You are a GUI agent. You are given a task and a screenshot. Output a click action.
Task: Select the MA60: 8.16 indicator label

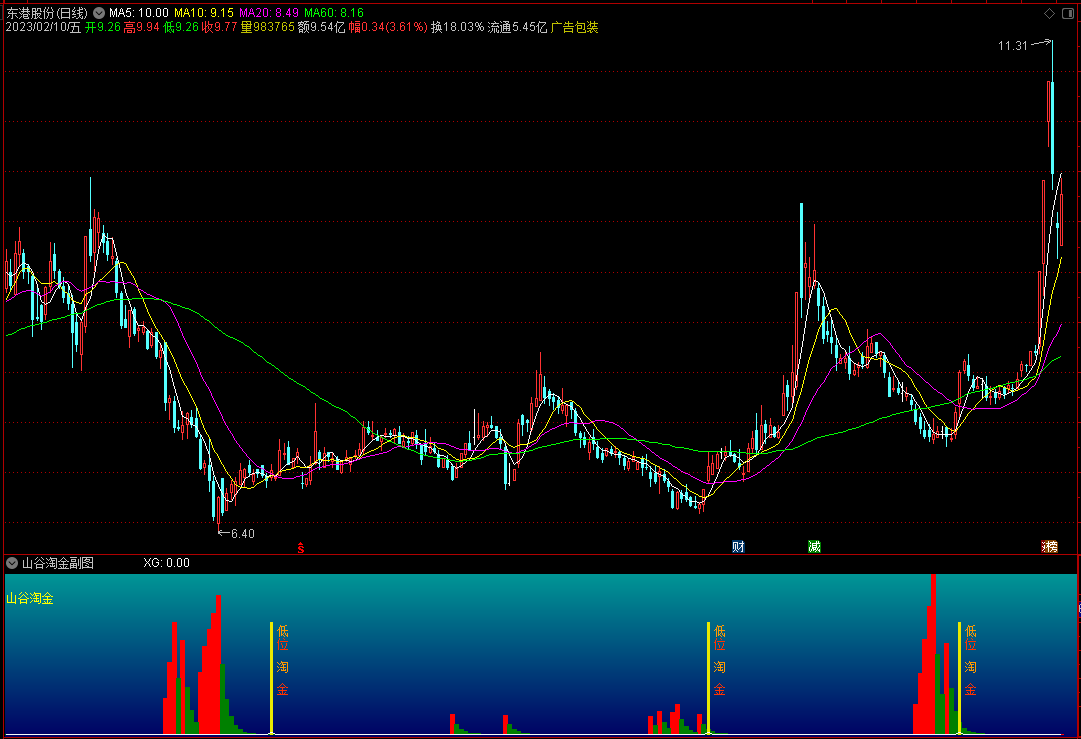tap(334, 13)
